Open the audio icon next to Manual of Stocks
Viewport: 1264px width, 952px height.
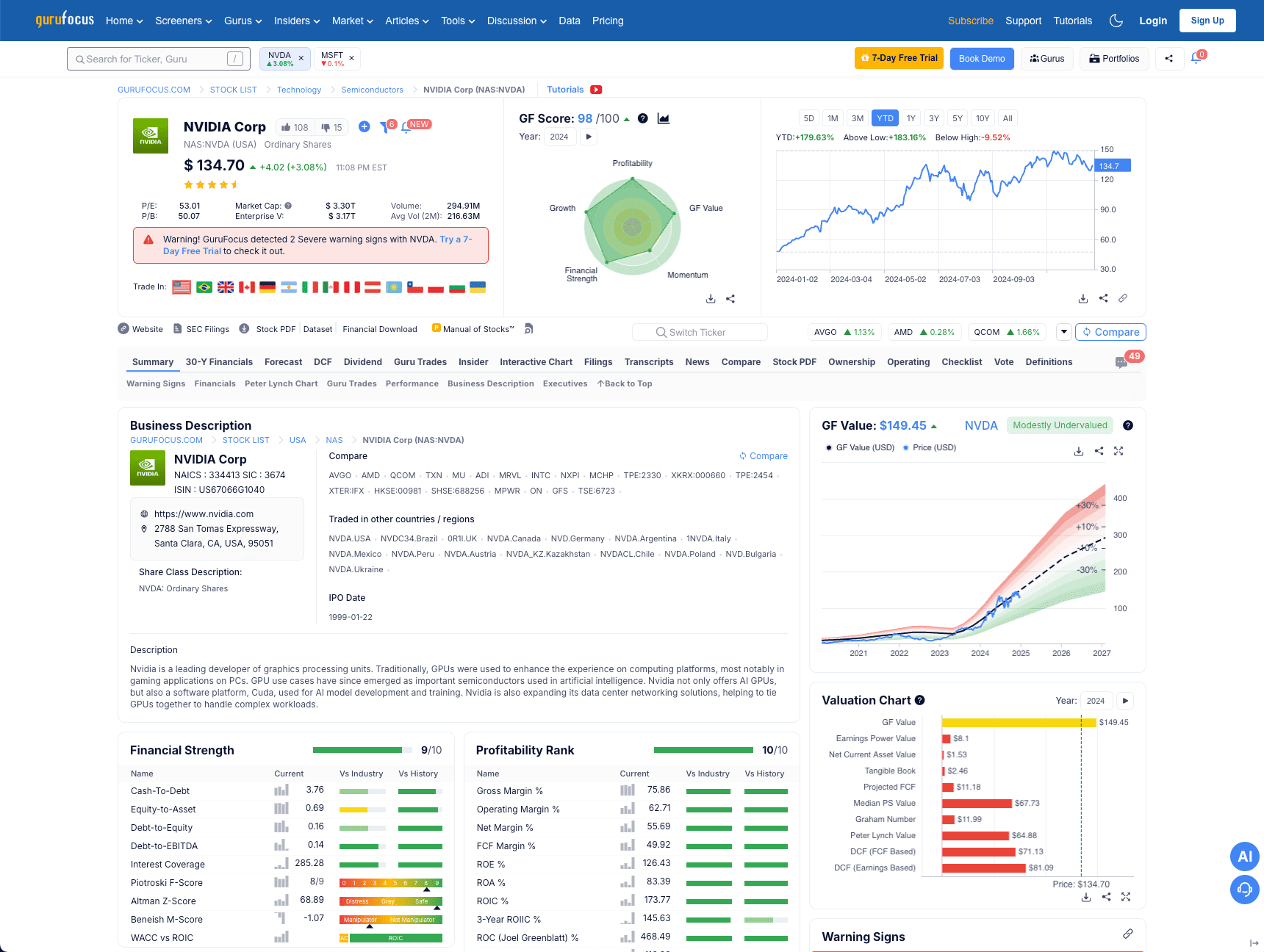[528, 329]
